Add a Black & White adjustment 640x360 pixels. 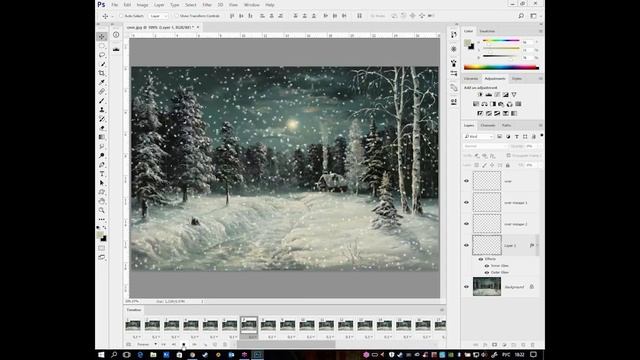[x=493, y=104]
